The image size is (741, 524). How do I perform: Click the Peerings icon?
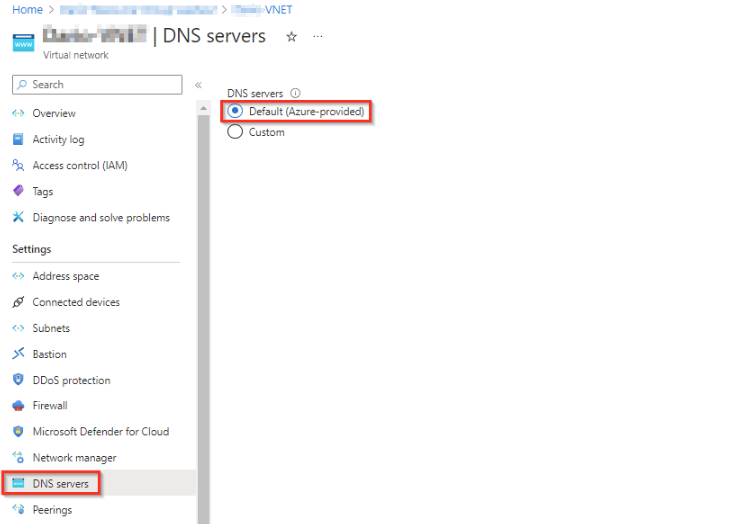pos(18,509)
